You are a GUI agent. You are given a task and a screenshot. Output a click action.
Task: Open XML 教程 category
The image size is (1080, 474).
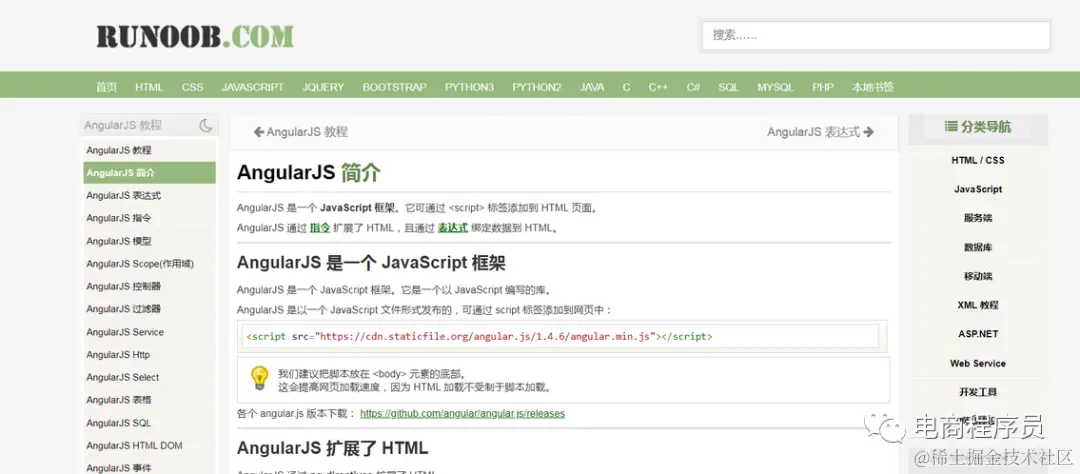pyautogui.click(x=978, y=305)
